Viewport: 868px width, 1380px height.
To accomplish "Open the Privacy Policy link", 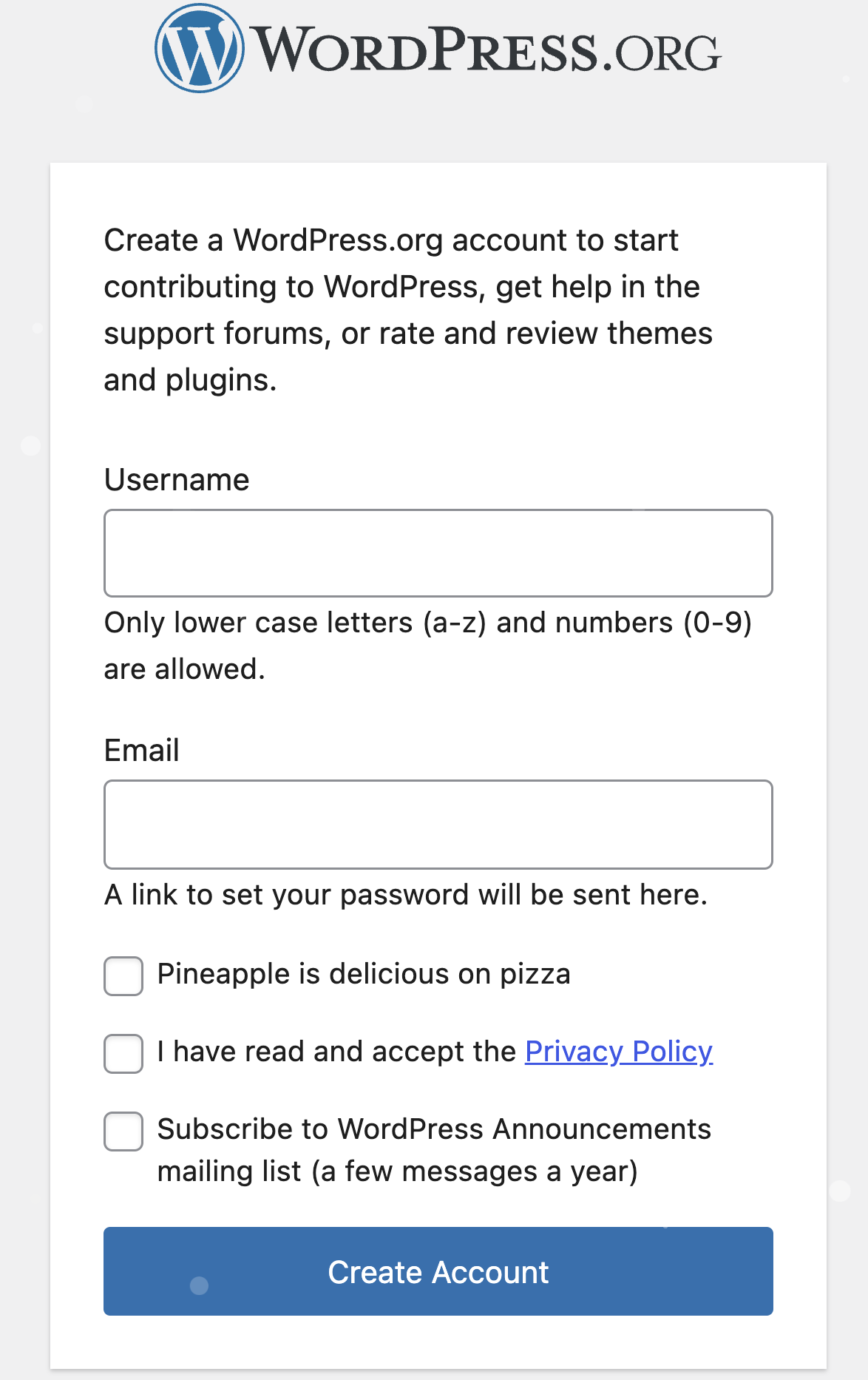I will tap(618, 1051).
